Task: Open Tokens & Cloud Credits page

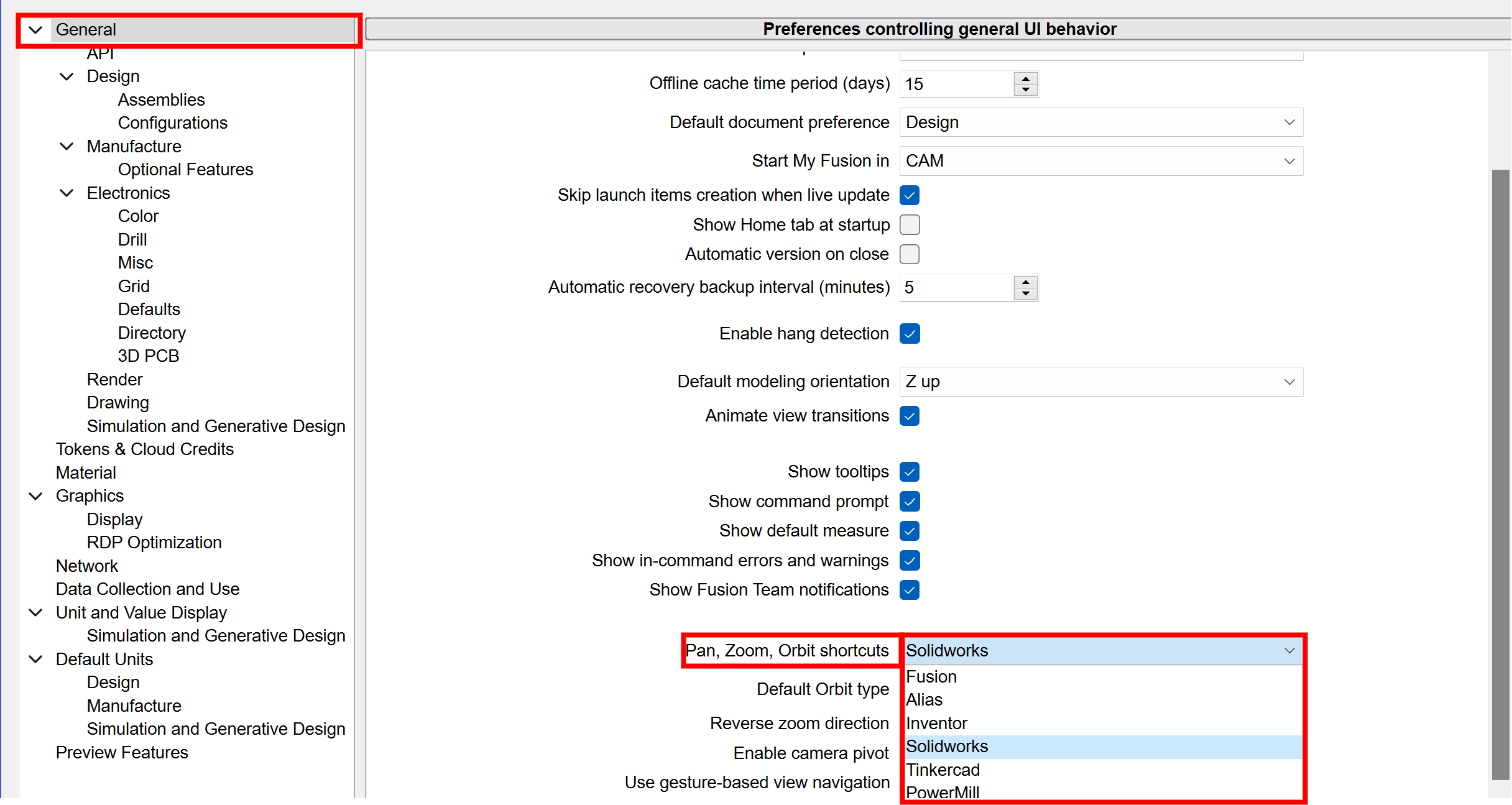Action: click(x=144, y=449)
